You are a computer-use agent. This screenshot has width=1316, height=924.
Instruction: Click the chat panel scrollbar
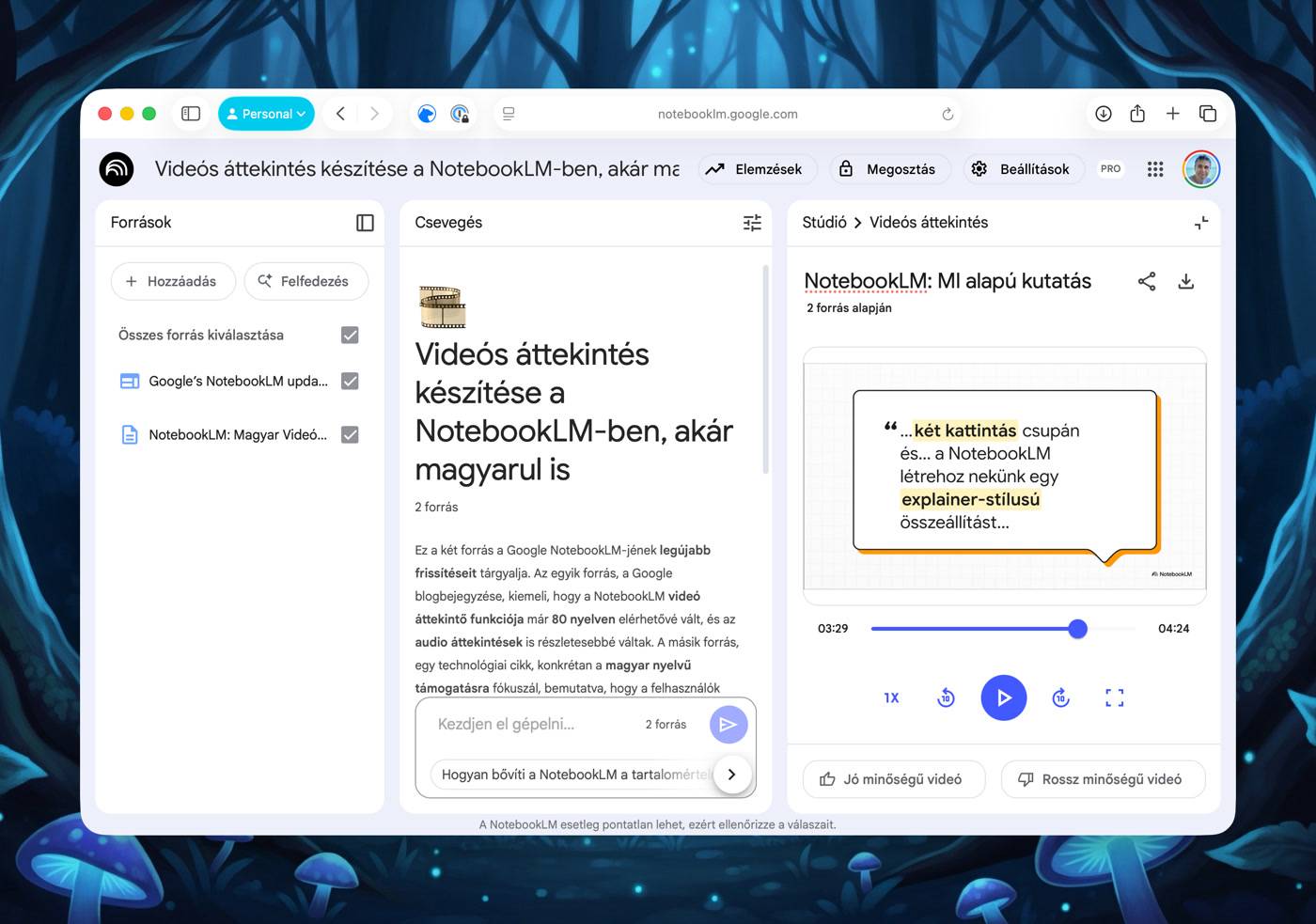click(x=766, y=369)
